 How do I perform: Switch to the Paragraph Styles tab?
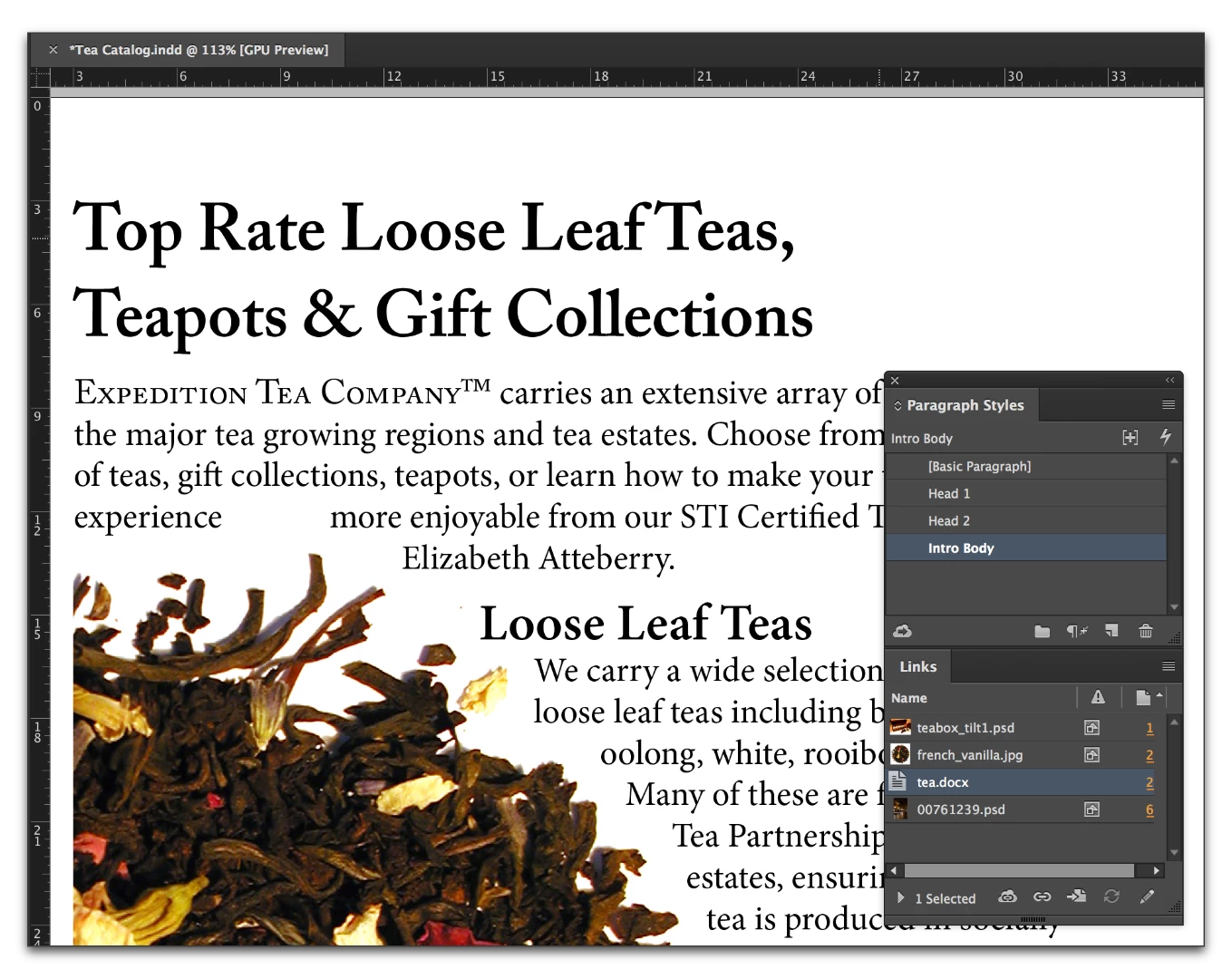click(x=965, y=405)
